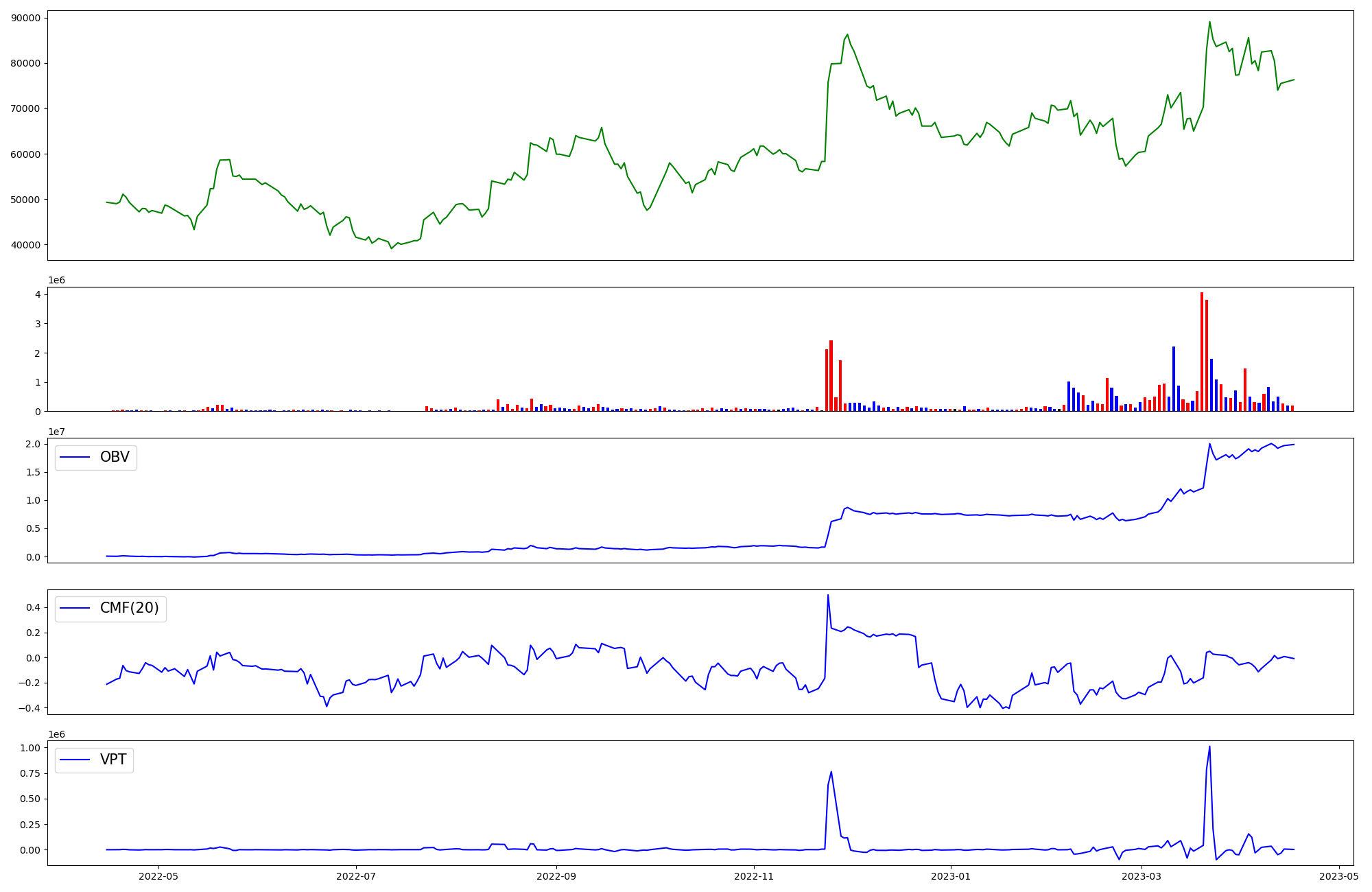Image resolution: width=1372 pixels, height=892 pixels.
Task: Click the 2023-03 x-axis date label
Action: click(1142, 876)
